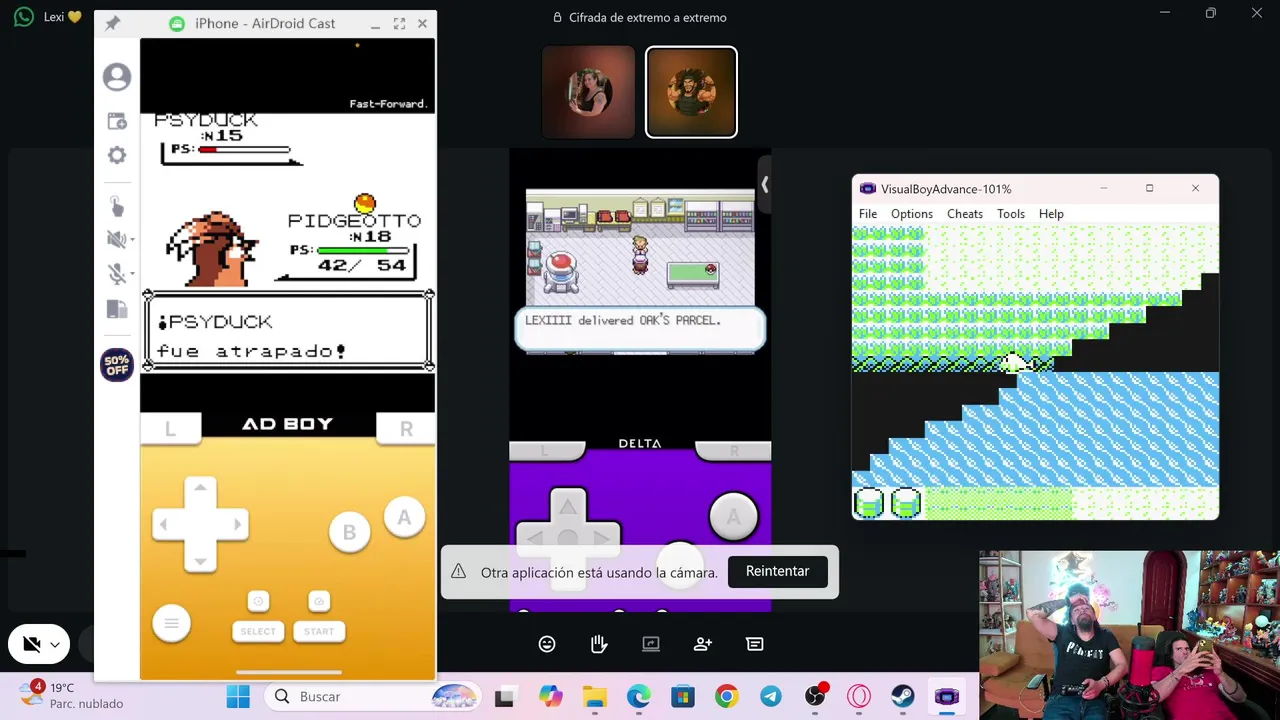Open Task View on taskbar
This screenshot has height=720, width=1280.
pyautogui.click(x=504, y=697)
